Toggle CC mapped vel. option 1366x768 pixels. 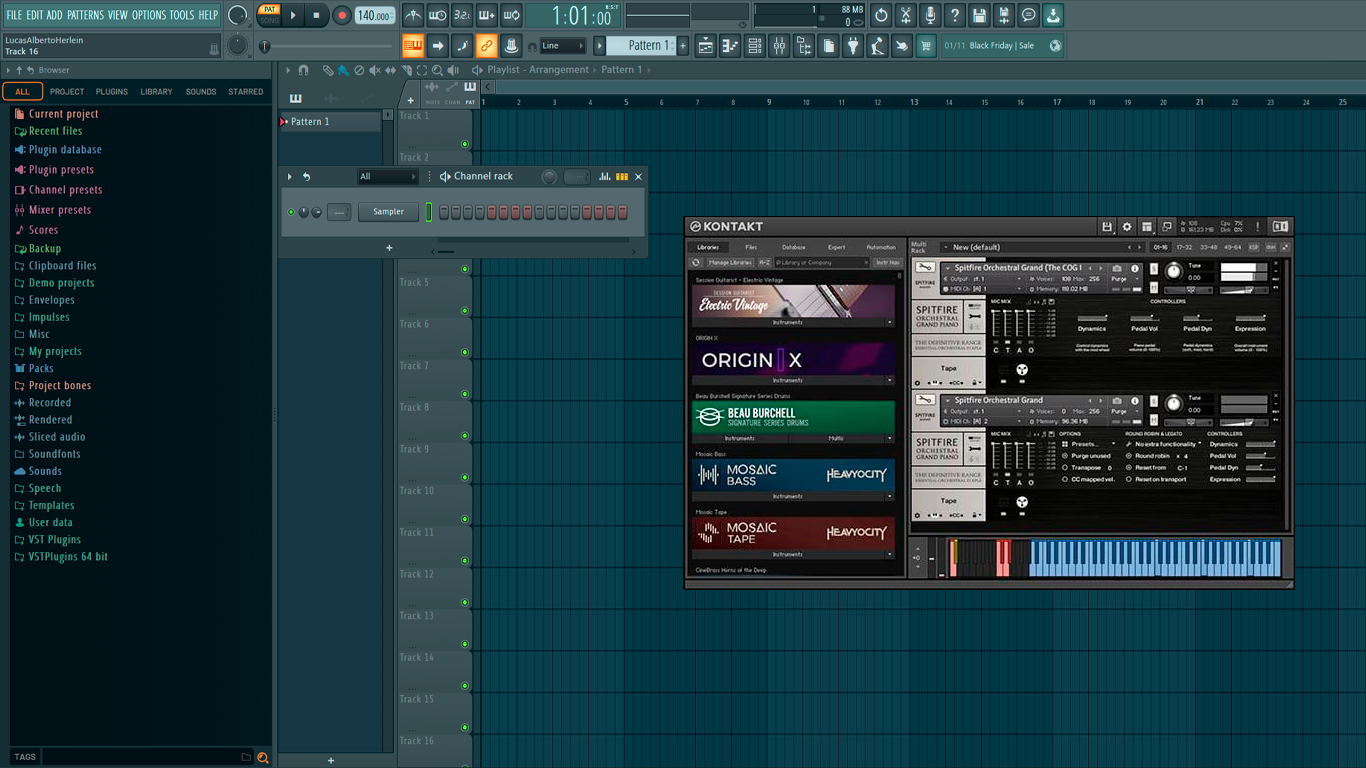pos(1065,480)
